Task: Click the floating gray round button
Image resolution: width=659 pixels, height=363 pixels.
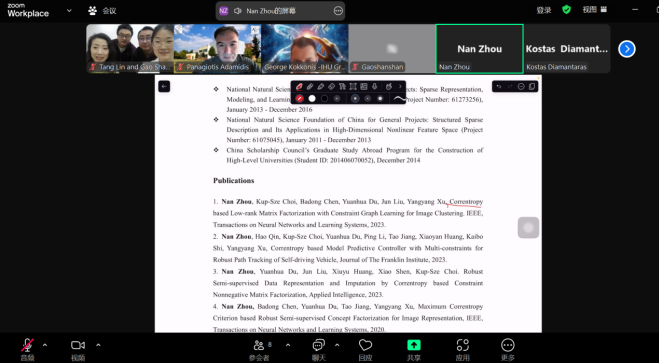Action: pyautogui.click(x=528, y=228)
